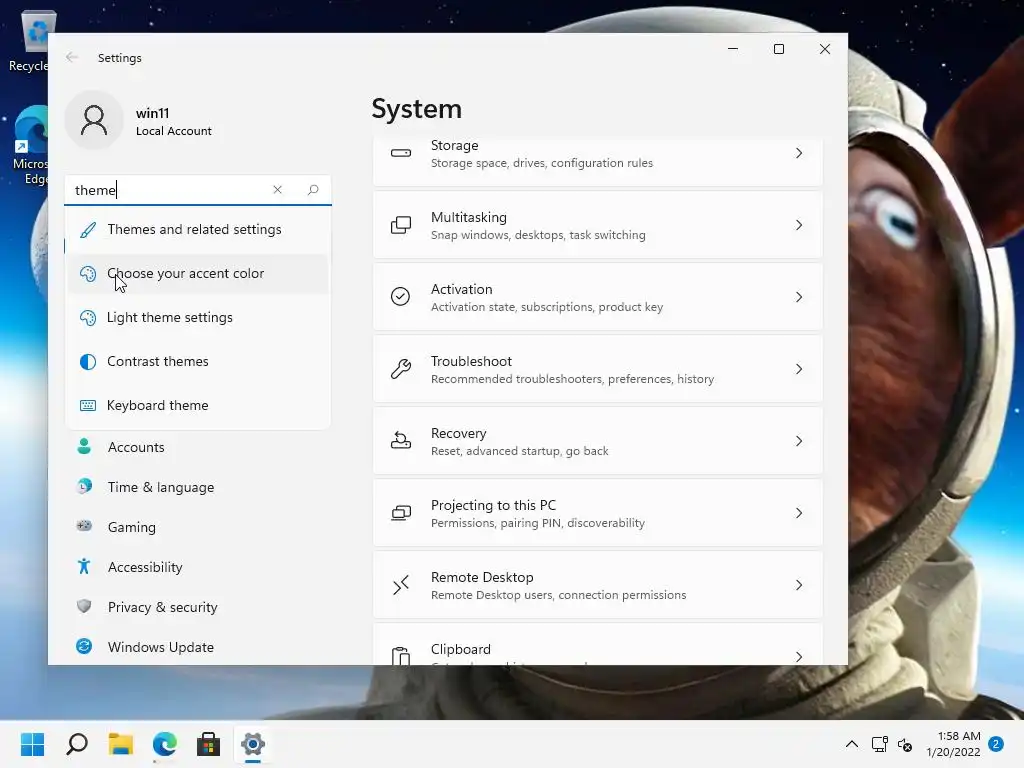This screenshot has width=1024, height=768.
Task: Click the Accessibility figure icon
Action: click(84, 566)
